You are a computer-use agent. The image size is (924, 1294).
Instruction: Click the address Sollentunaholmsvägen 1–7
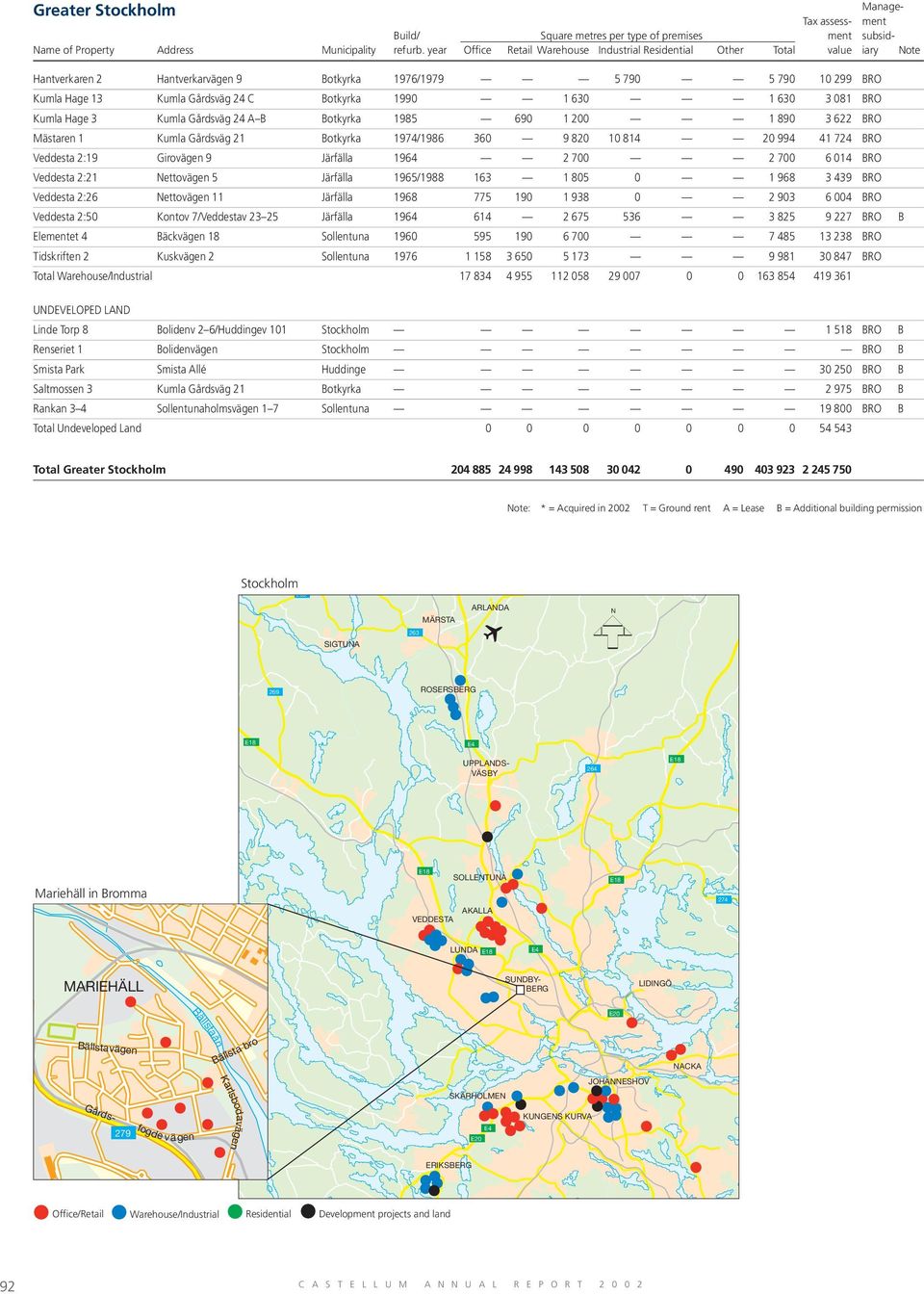218,409
